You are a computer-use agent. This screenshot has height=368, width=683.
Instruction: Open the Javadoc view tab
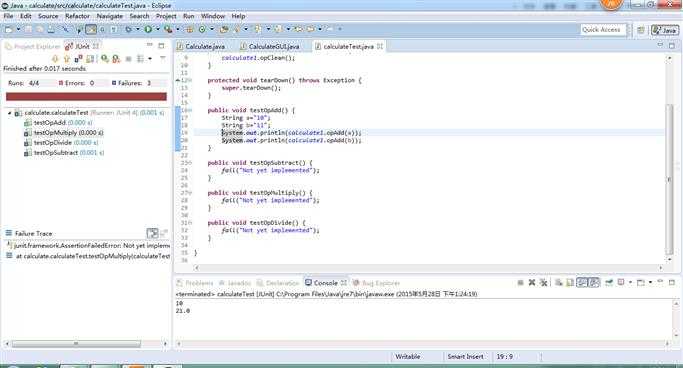235,283
